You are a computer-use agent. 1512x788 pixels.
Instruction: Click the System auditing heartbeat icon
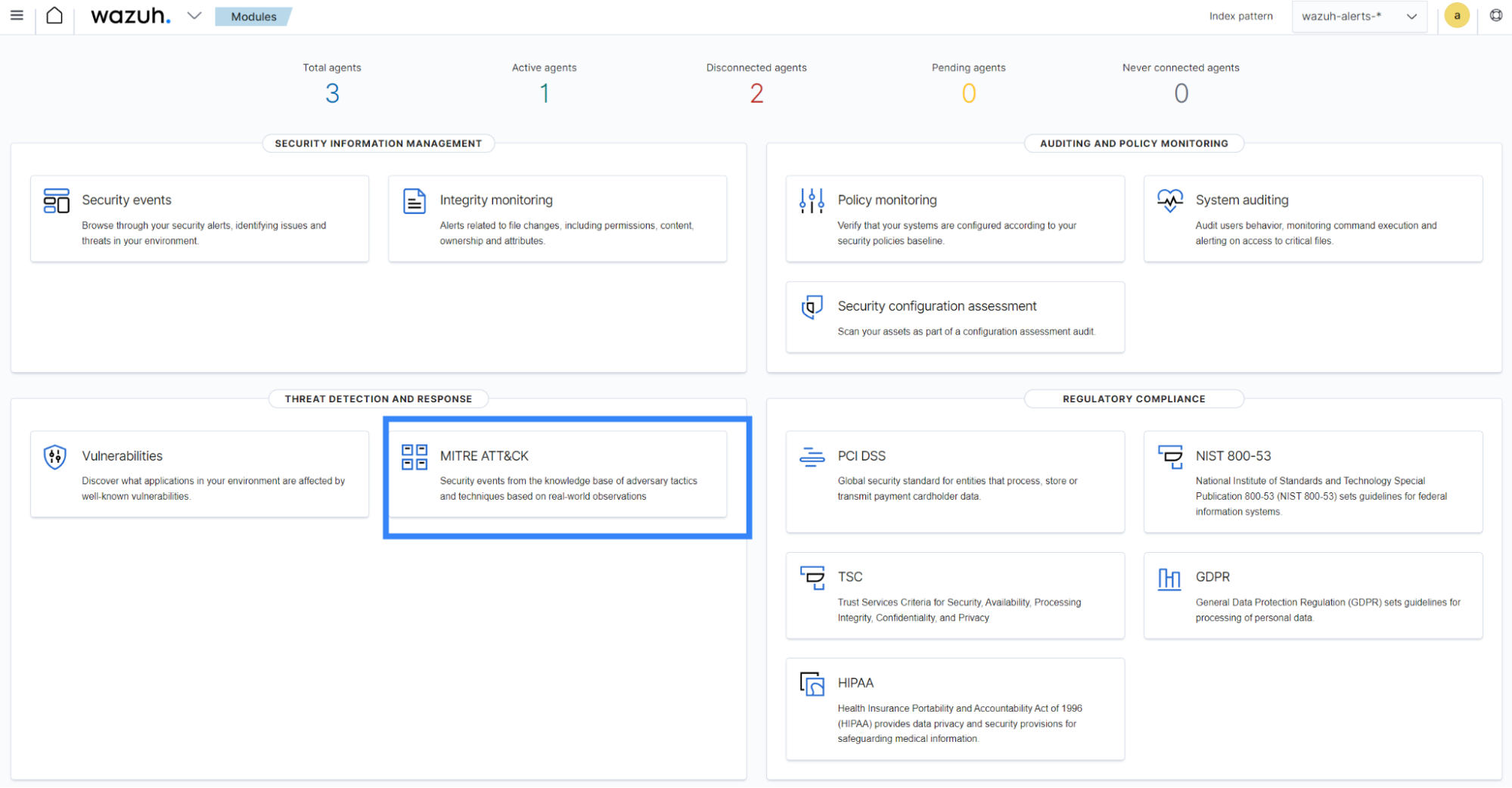[x=1170, y=200]
